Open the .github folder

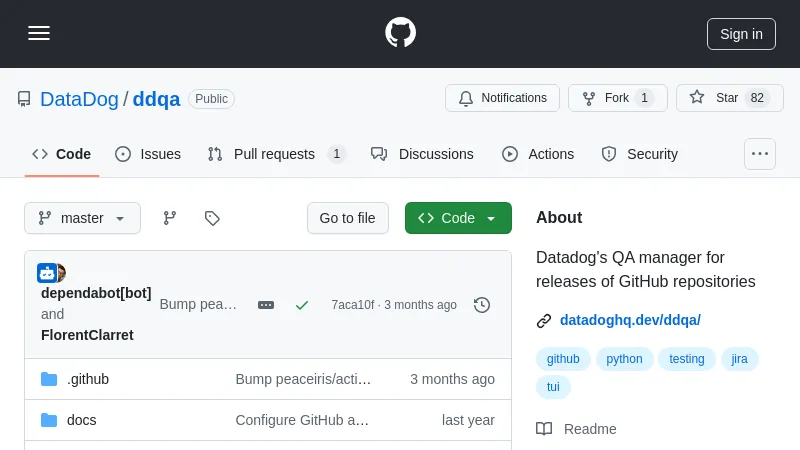(x=88, y=379)
